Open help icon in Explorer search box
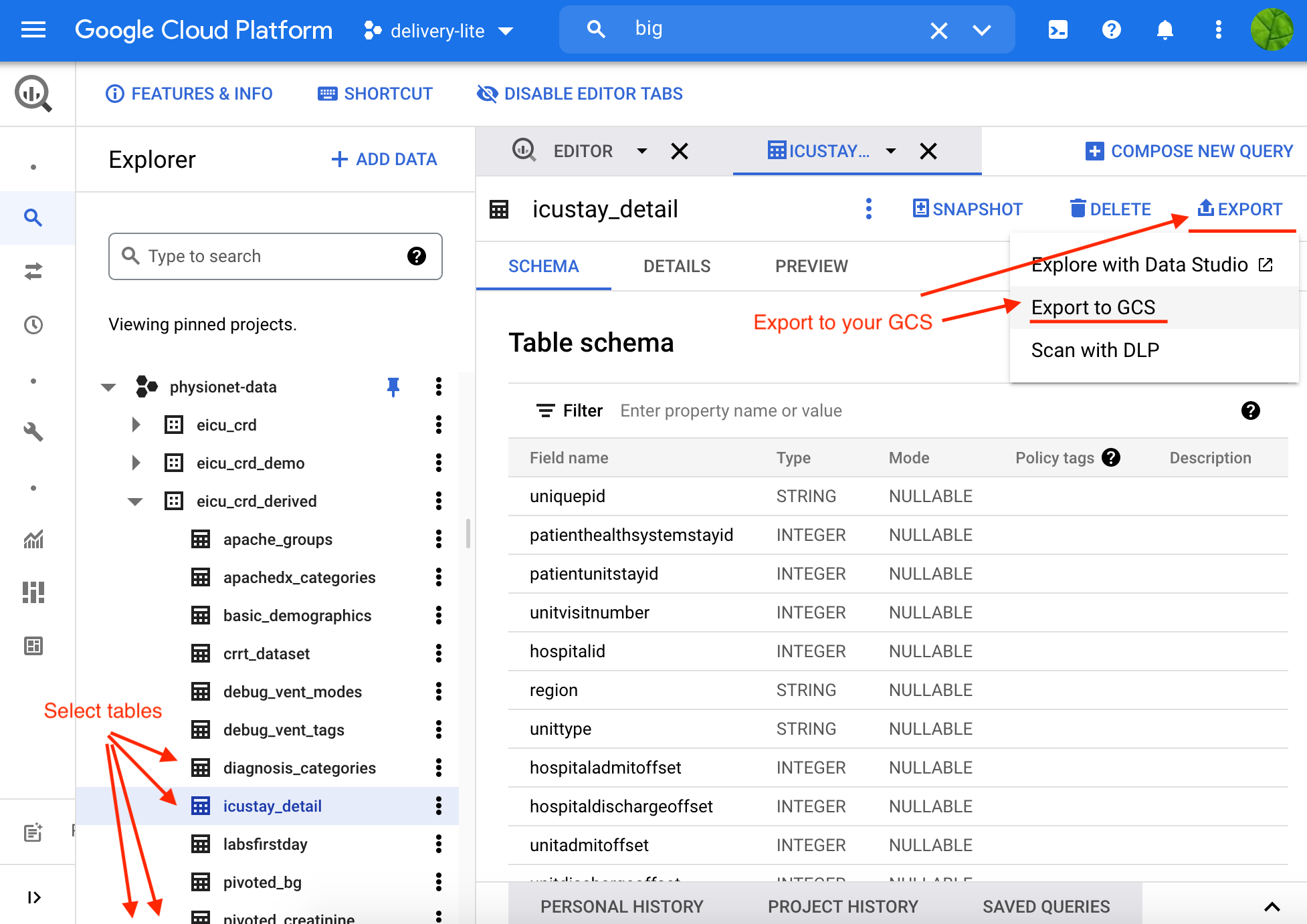The image size is (1307, 924). point(417,256)
